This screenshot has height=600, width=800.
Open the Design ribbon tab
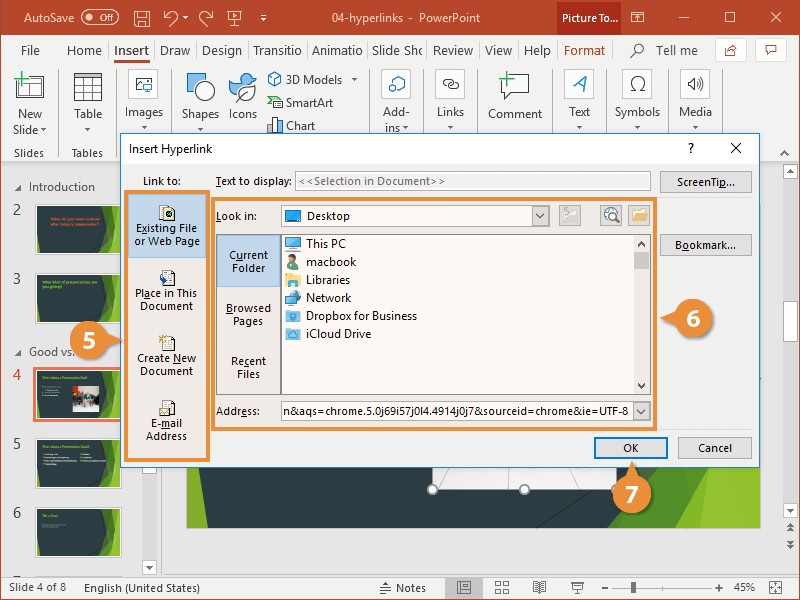pos(221,51)
